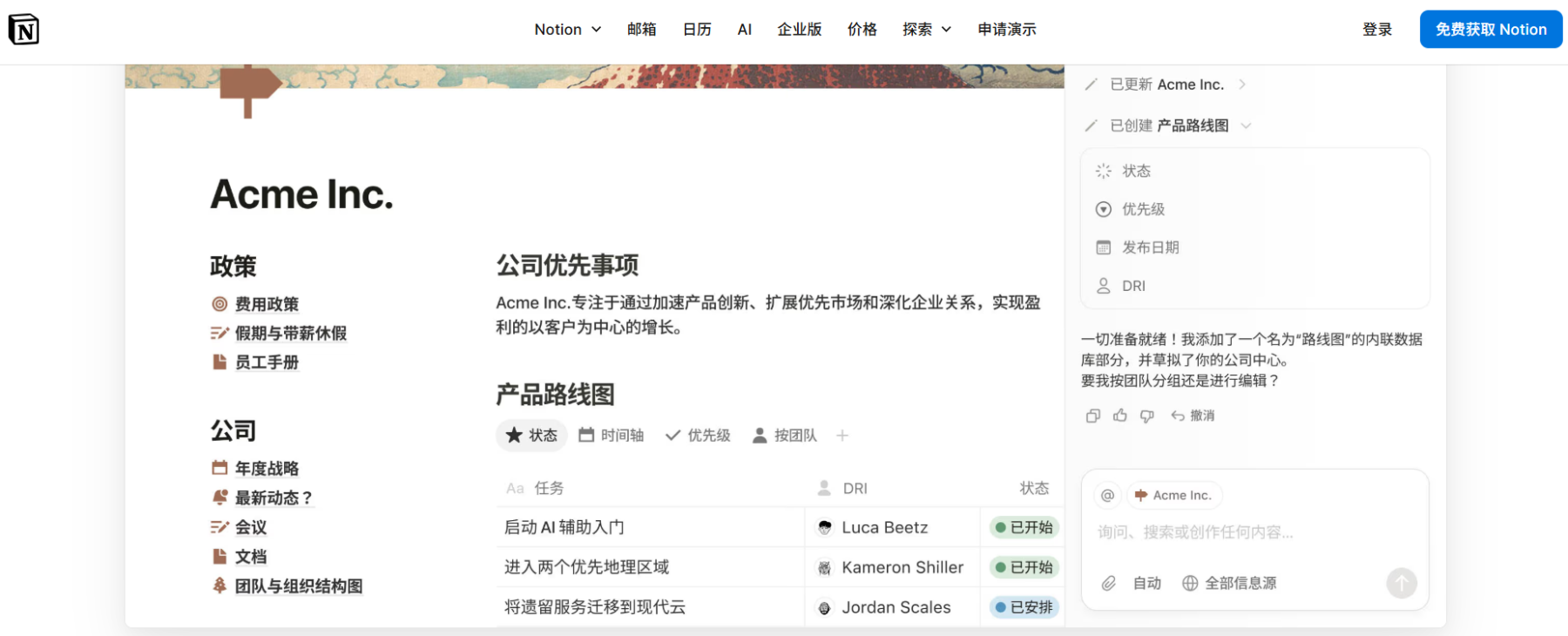Click the DRI person icon in panel
This screenshot has height=636, width=1568.
(x=1104, y=286)
